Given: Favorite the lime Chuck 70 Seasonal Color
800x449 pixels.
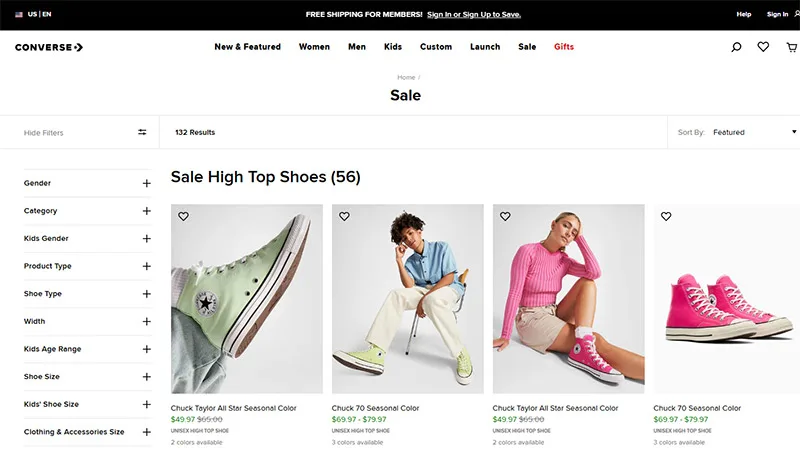Looking at the screenshot, I should [x=344, y=216].
